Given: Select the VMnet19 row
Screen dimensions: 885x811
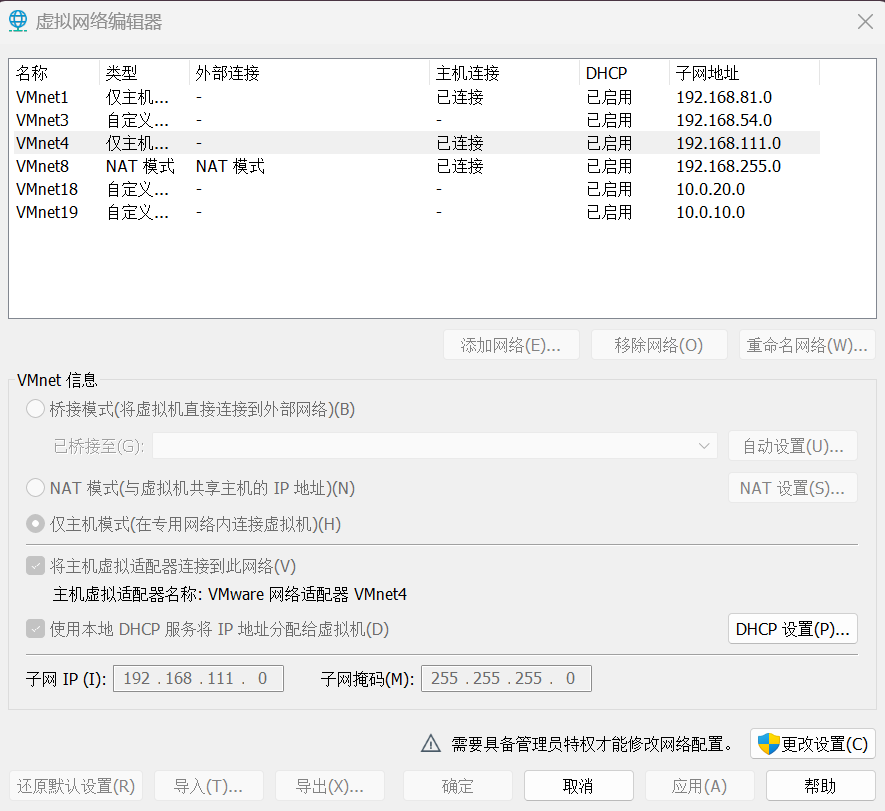Looking at the screenshot, I should pyautogui.click(x=417, y=212).
